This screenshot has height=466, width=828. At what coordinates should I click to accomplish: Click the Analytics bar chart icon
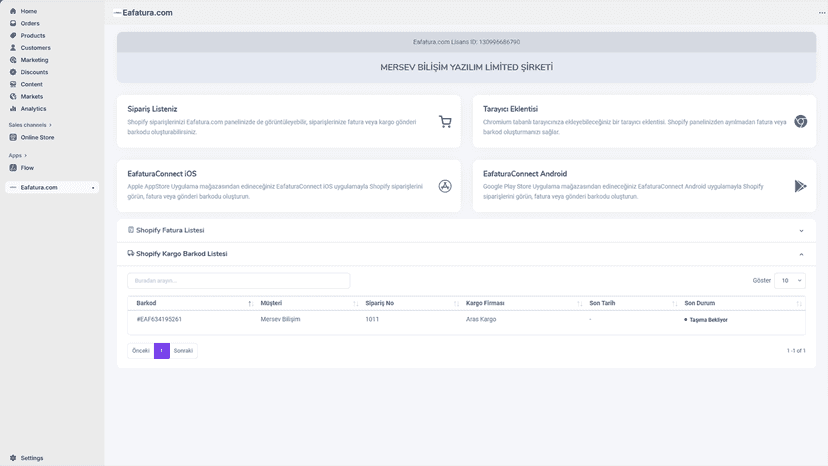13,108
